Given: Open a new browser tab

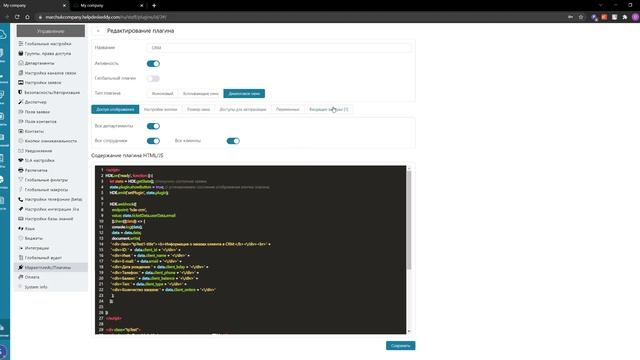Looking at the screenshot, I should (x=154, y=6).
